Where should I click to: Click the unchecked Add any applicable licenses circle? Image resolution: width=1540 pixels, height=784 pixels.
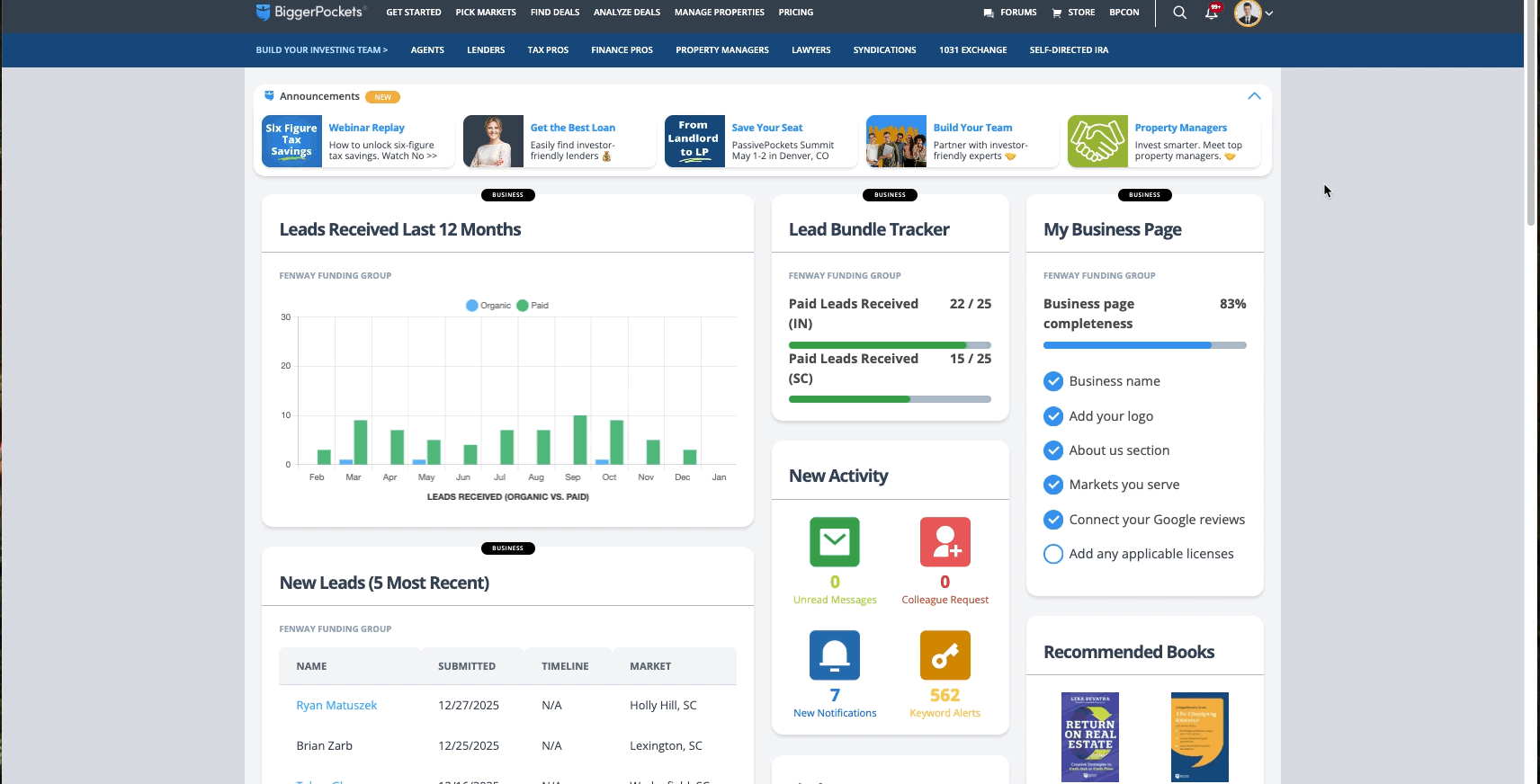tap(1053, 555)
